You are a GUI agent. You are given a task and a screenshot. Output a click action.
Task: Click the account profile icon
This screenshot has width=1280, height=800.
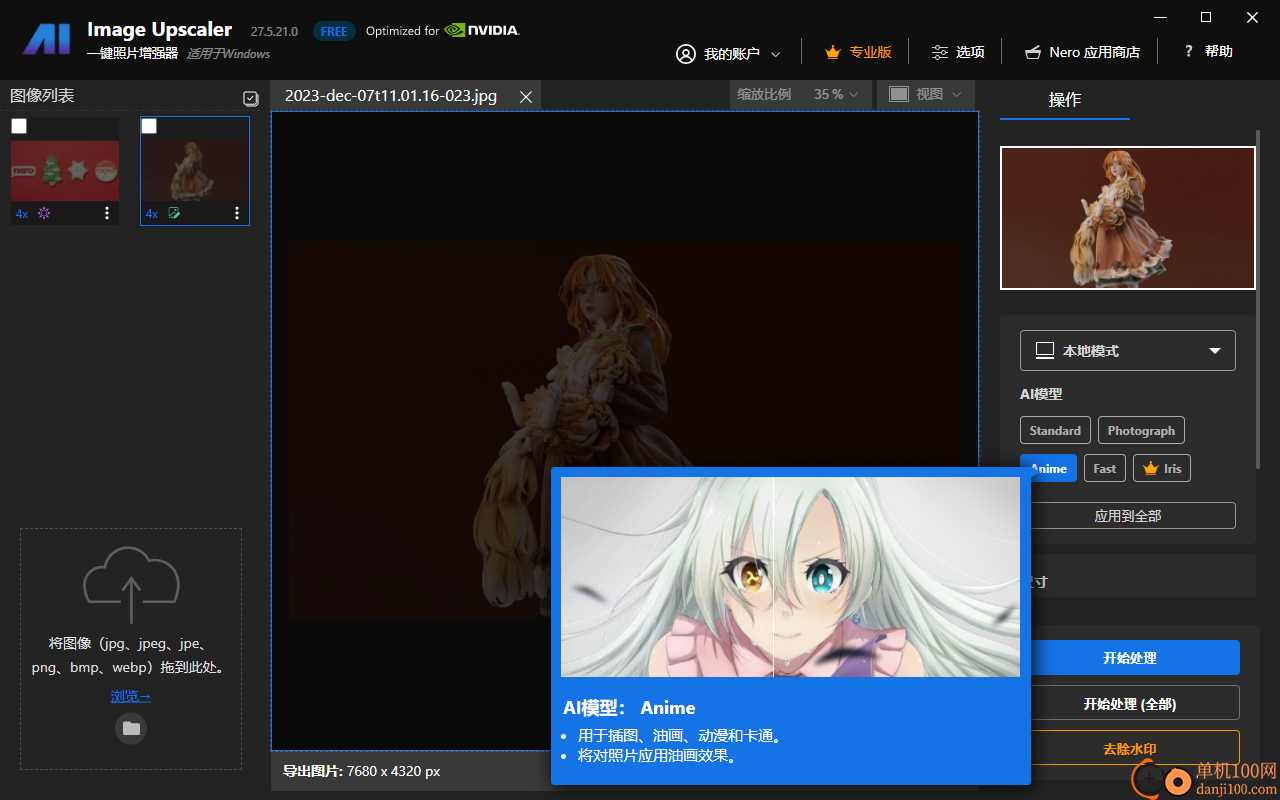[685, 53]
